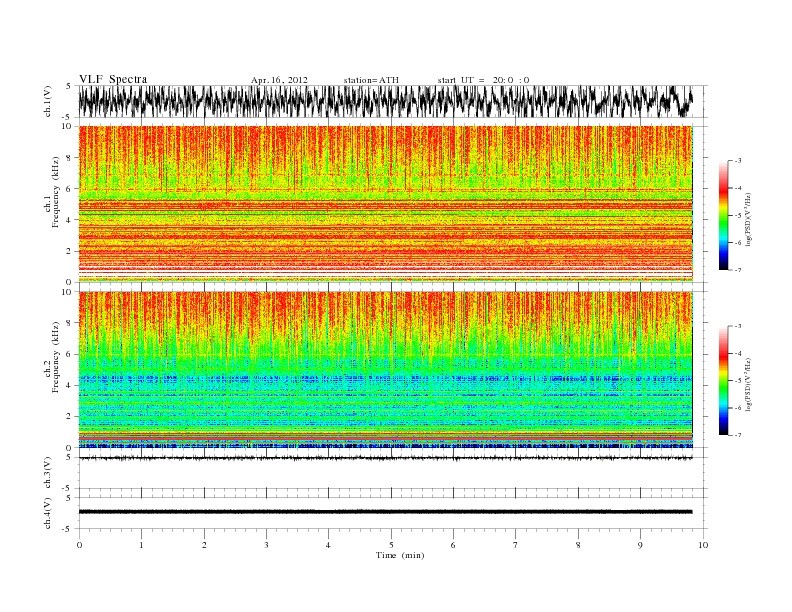Click the date 'Apr. 16, 2012'
Screen dimensions: 792x612
point(279,80)
